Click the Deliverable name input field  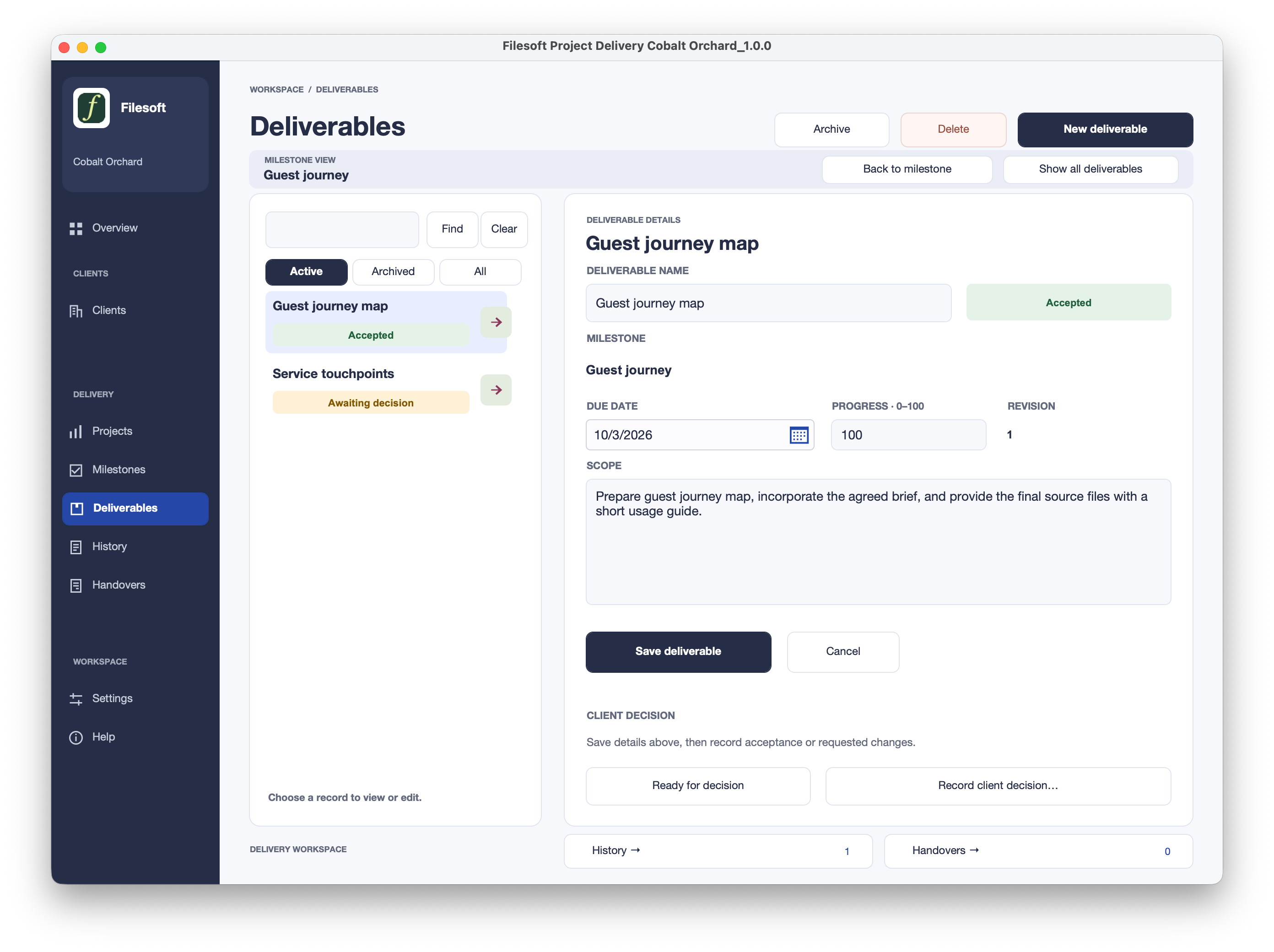[x=768, y=303]
